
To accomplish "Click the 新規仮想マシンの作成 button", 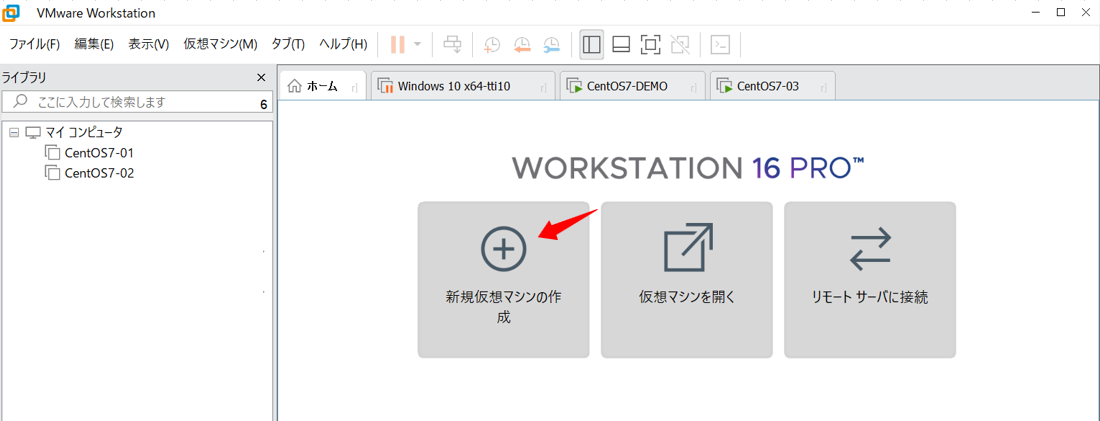I will pos(503,280).
